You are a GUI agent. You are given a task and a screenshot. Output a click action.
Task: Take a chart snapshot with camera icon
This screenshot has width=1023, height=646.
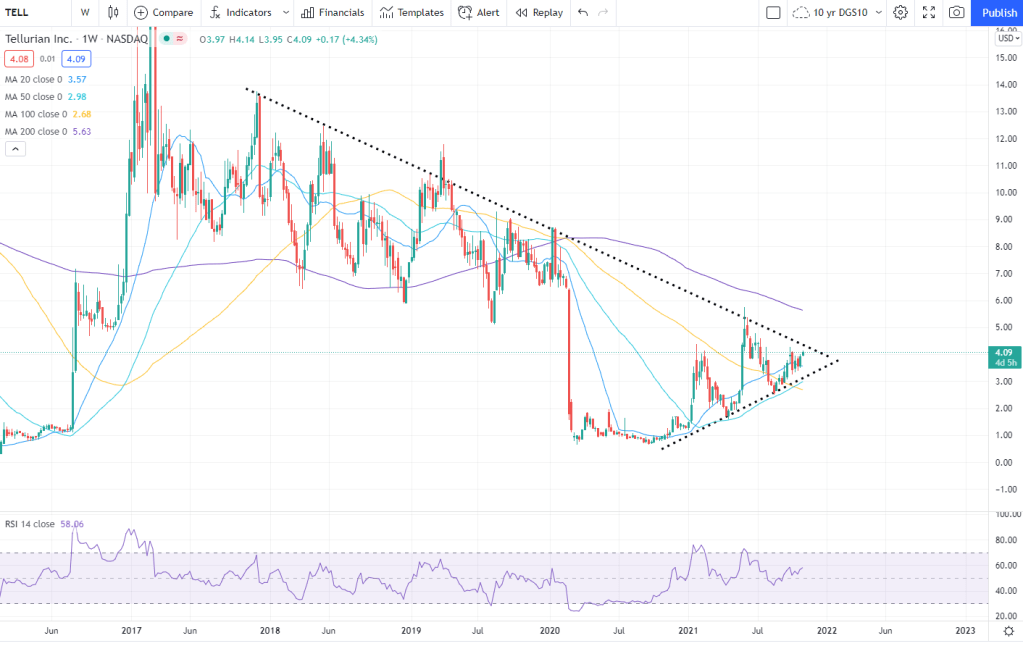coord(956,13)
